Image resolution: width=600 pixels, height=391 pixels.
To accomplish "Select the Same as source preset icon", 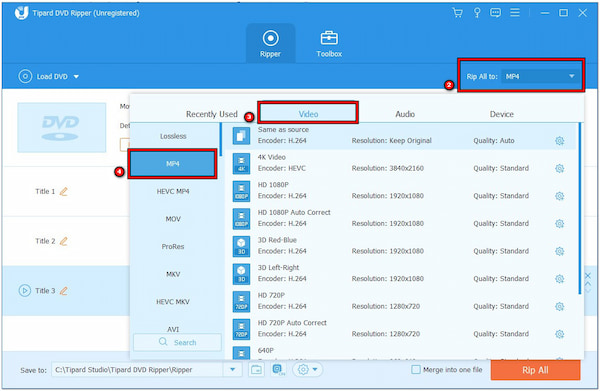I will coord(241,136).
